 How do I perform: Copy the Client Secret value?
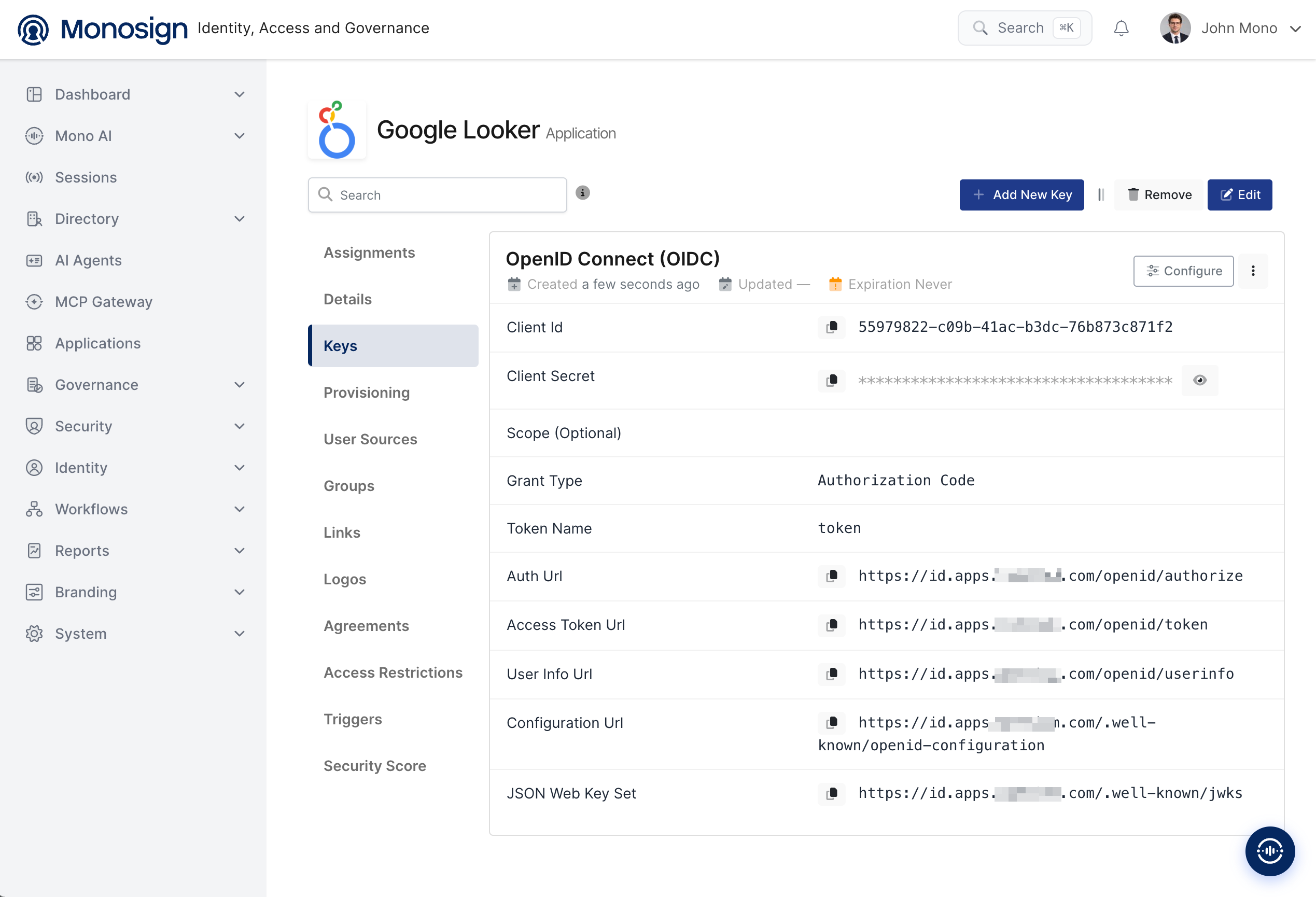tap(831, 380)
